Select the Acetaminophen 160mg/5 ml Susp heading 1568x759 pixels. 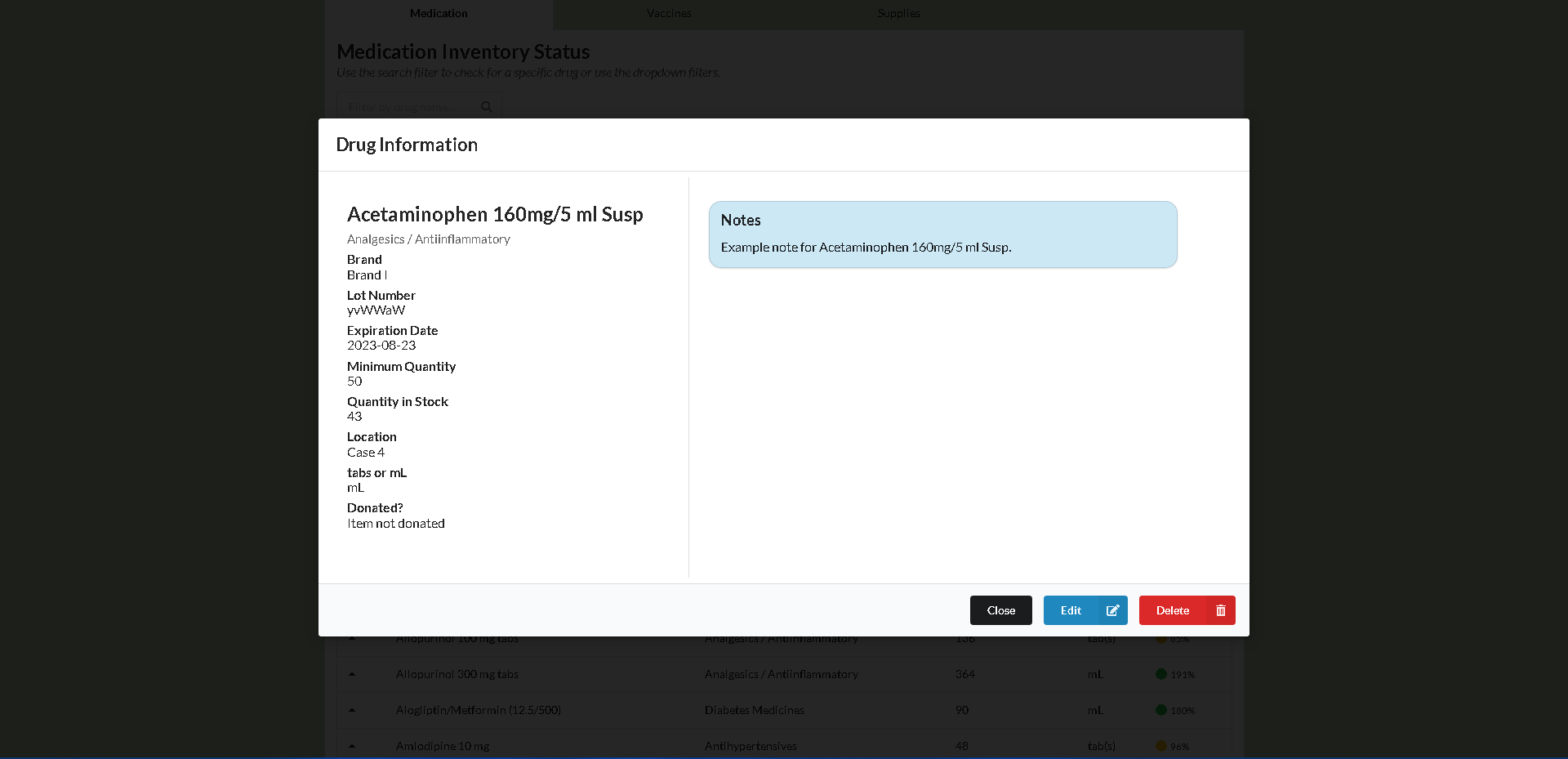point(495,214)
